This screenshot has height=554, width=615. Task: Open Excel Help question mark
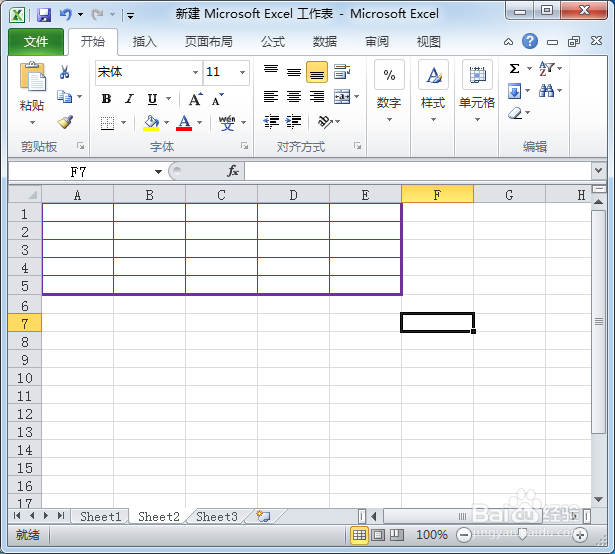529,41
